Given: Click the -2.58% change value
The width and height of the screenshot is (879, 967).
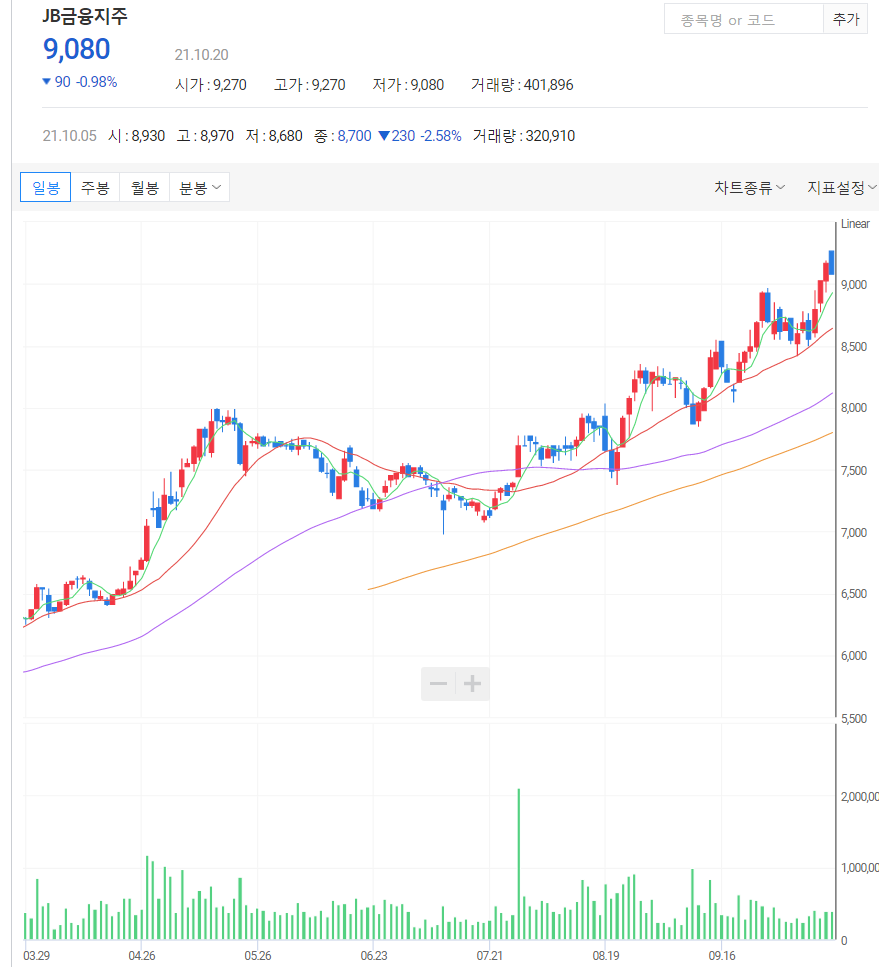Looking at the screenshot, I should (441, 136).
